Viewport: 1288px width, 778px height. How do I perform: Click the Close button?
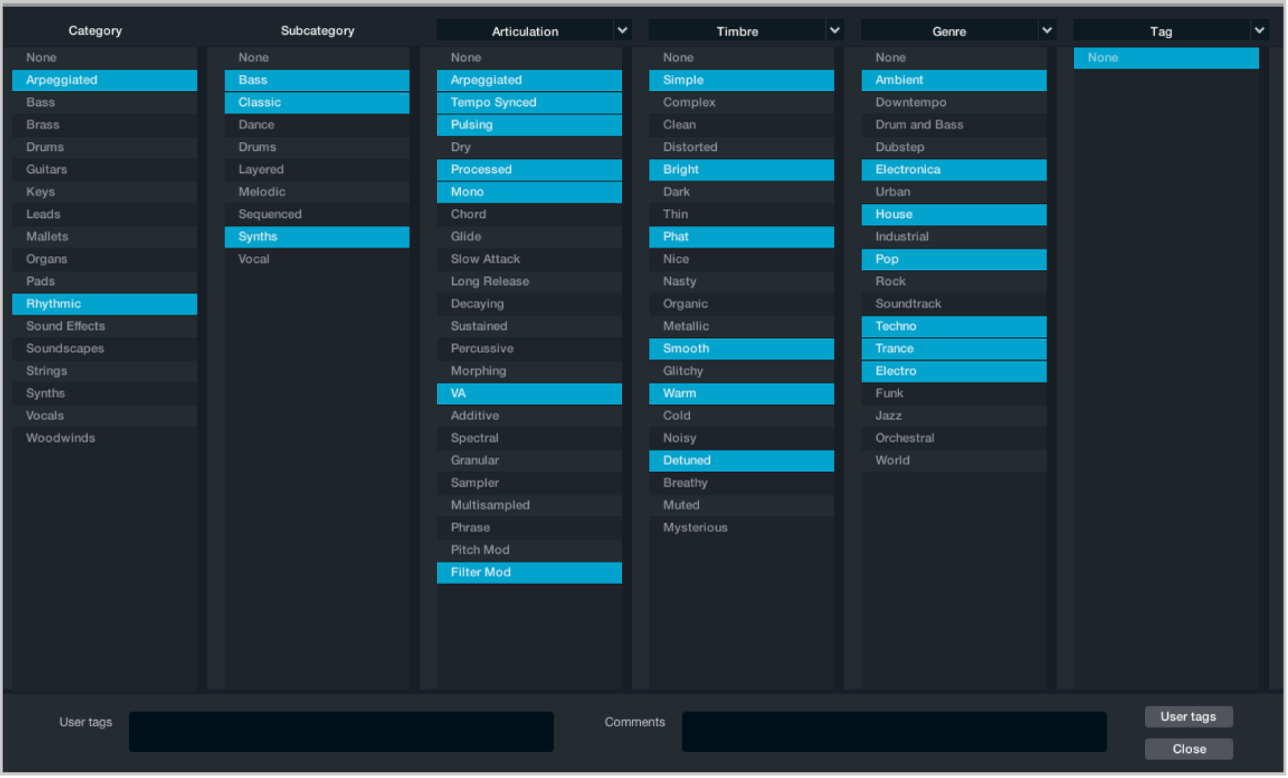point(1188,748)
